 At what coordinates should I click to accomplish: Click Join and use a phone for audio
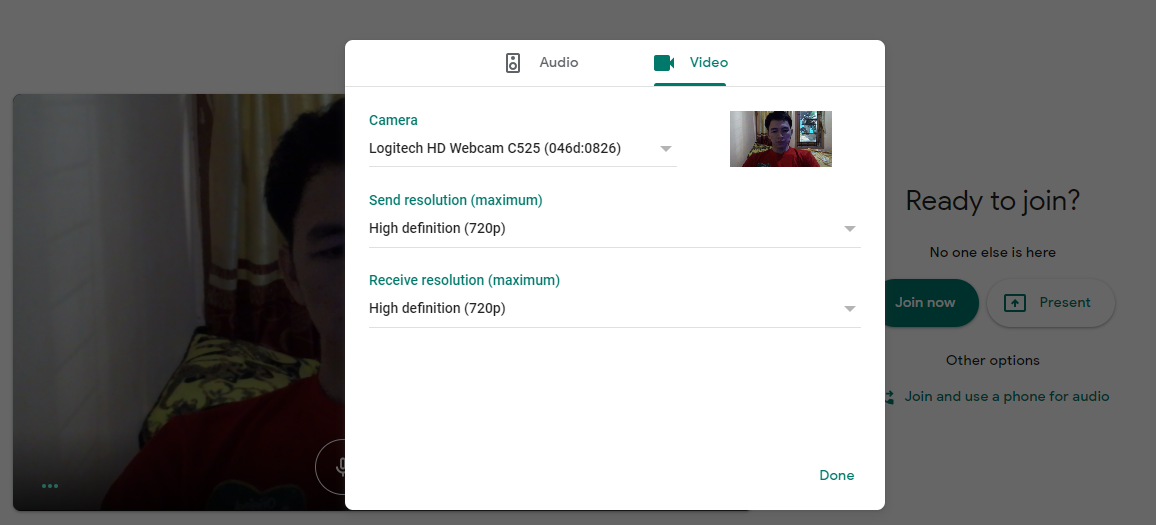coord(1006,397)
